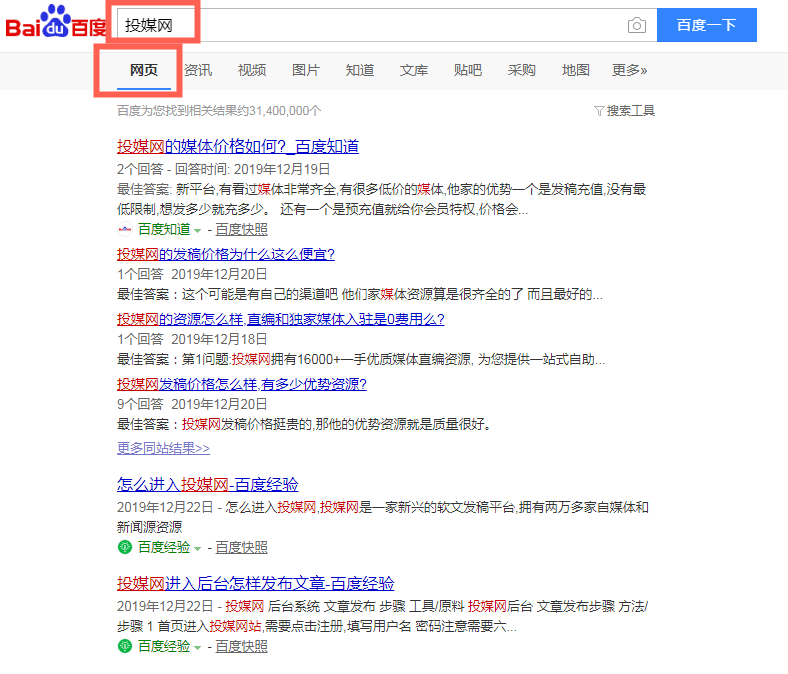Open result 投媒网的资源怎么样,直编和独家媒体入驻是0费用么?
Screen dimensions: 788x674
click(280, 319)
